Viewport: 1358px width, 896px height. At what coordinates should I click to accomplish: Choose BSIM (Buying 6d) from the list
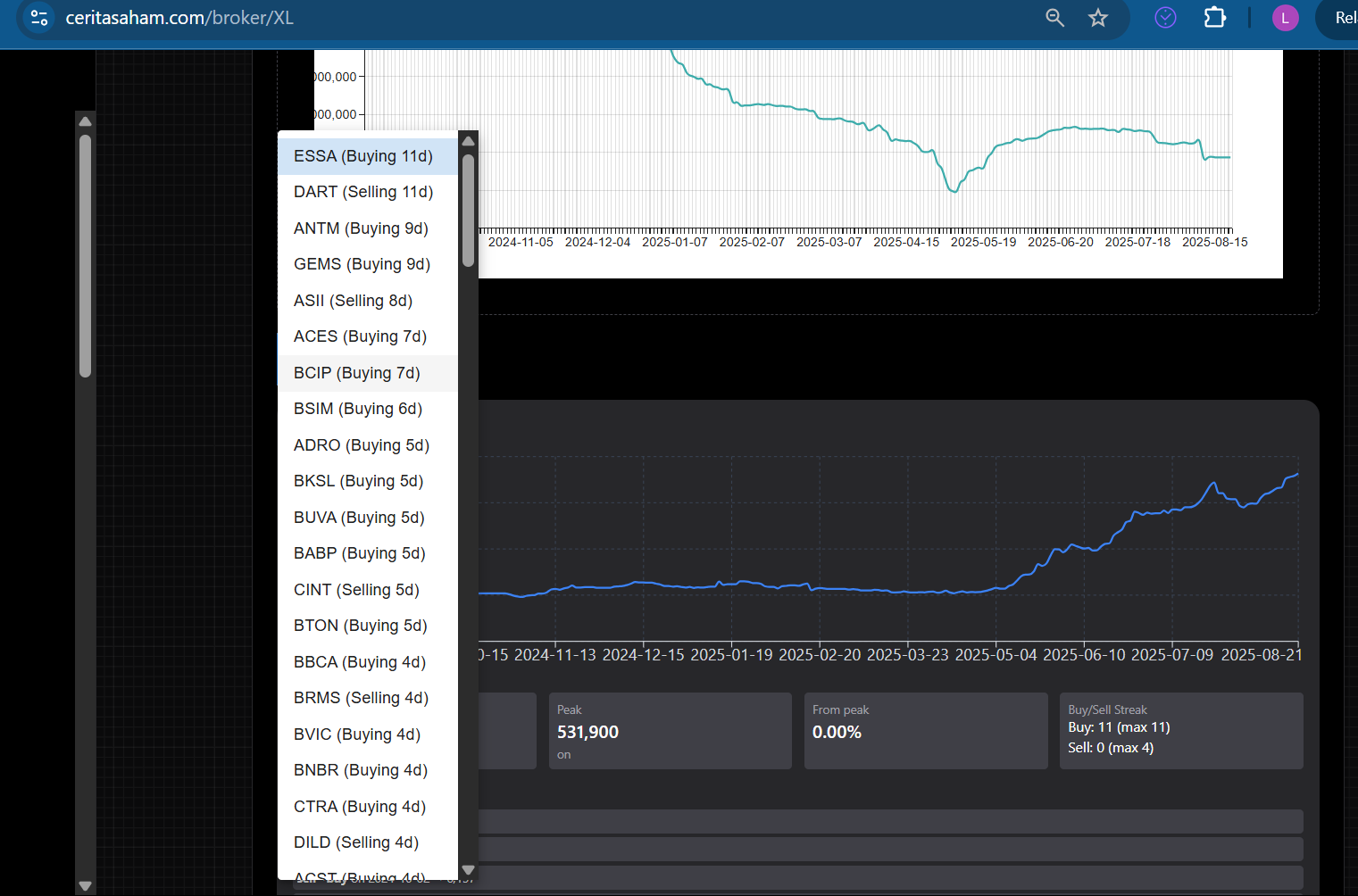click(368, 409)
